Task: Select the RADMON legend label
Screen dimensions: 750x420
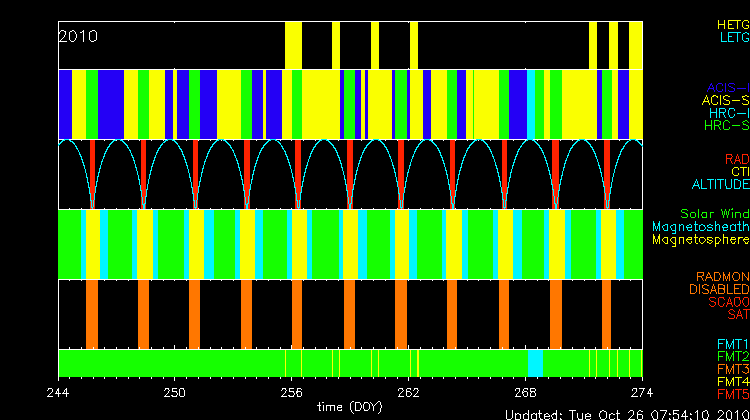Action: (x=721, y=276)
